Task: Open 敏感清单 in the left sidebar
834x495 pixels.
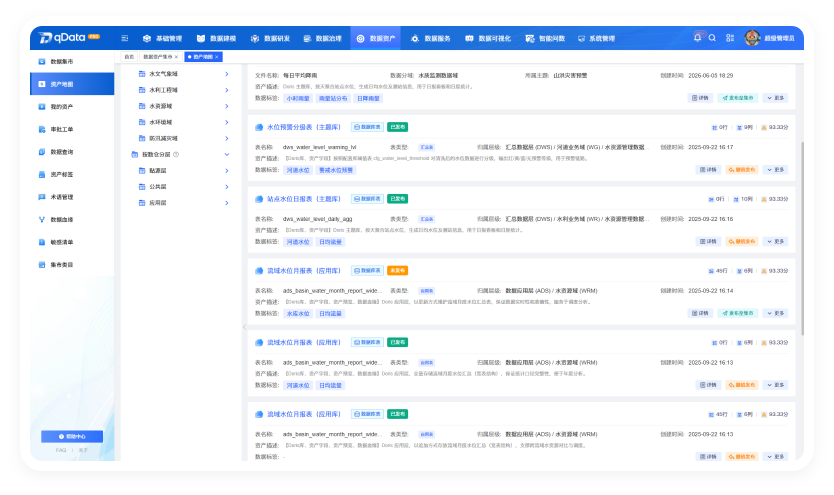Action: pyautogui.click(x=72, y=242)
